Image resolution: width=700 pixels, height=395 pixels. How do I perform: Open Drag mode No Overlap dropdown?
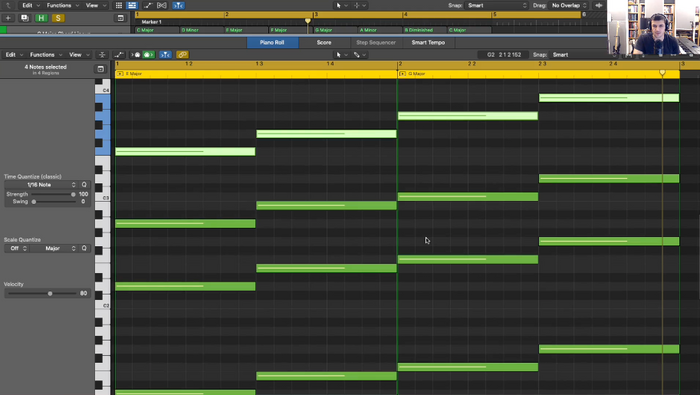(569, 5)
